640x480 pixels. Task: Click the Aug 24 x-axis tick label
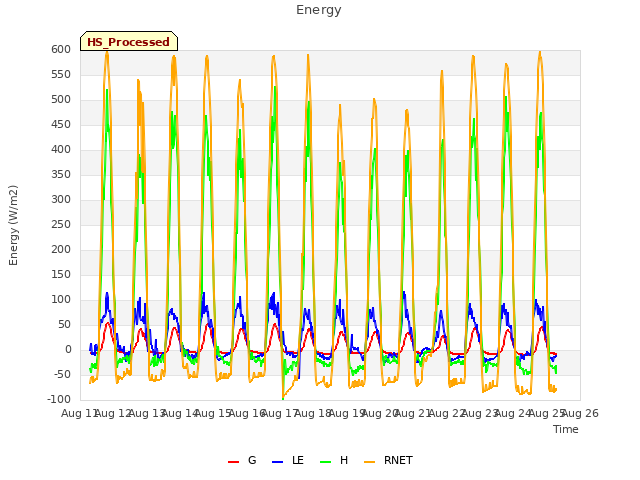click(513, 413)
